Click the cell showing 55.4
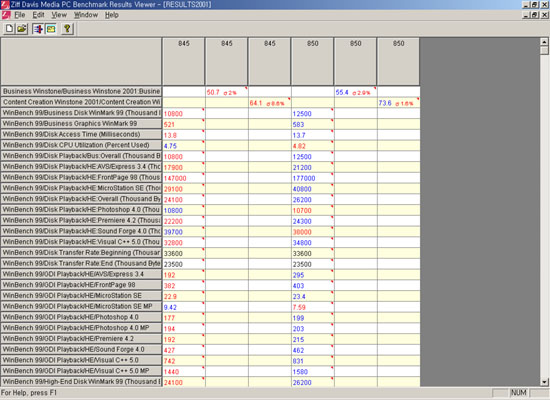 [355, 92]
